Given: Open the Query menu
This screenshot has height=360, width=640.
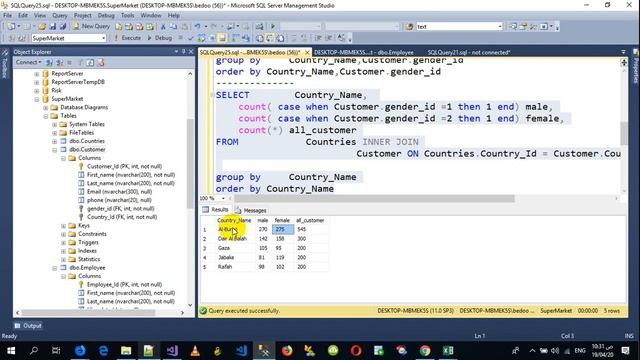Looking at the screenshot, I should (x=60, y=16).
